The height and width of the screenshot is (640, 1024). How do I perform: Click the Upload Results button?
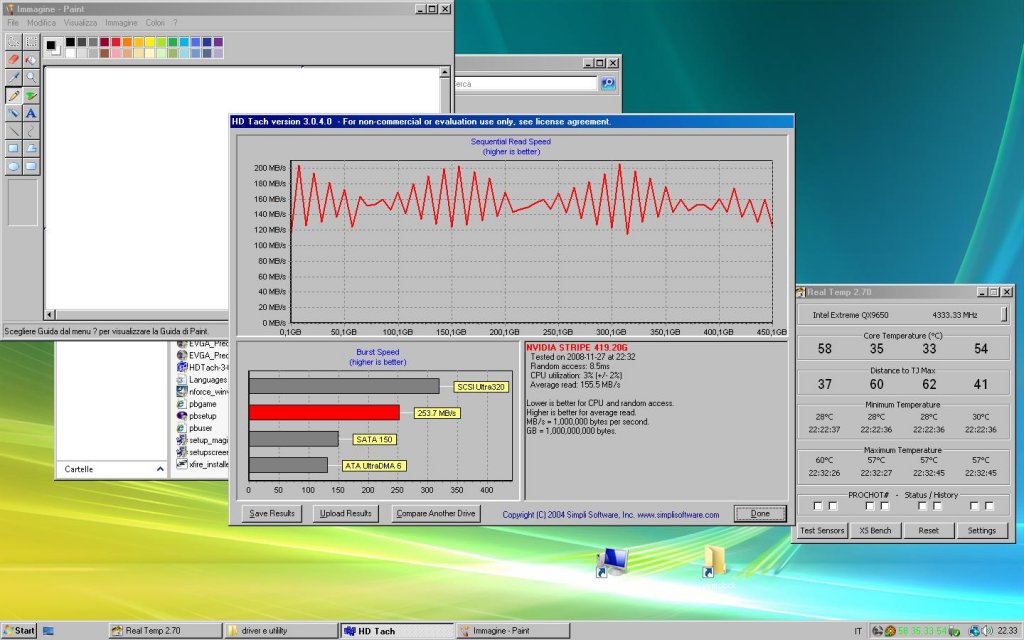point(345,513)
